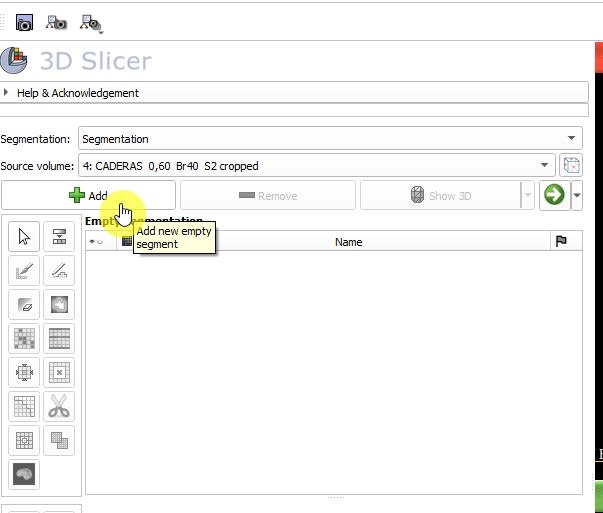Click the color column header
The image size is (603, 513).
[127, 242]
